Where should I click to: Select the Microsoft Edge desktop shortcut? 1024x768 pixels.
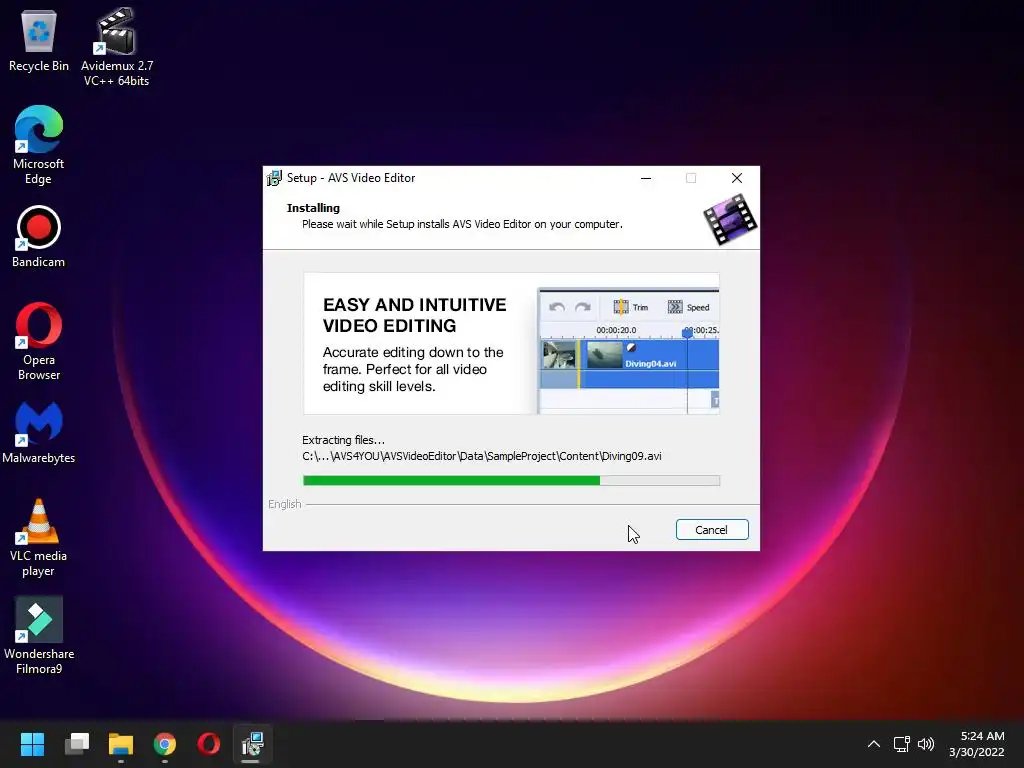(39, 145)
